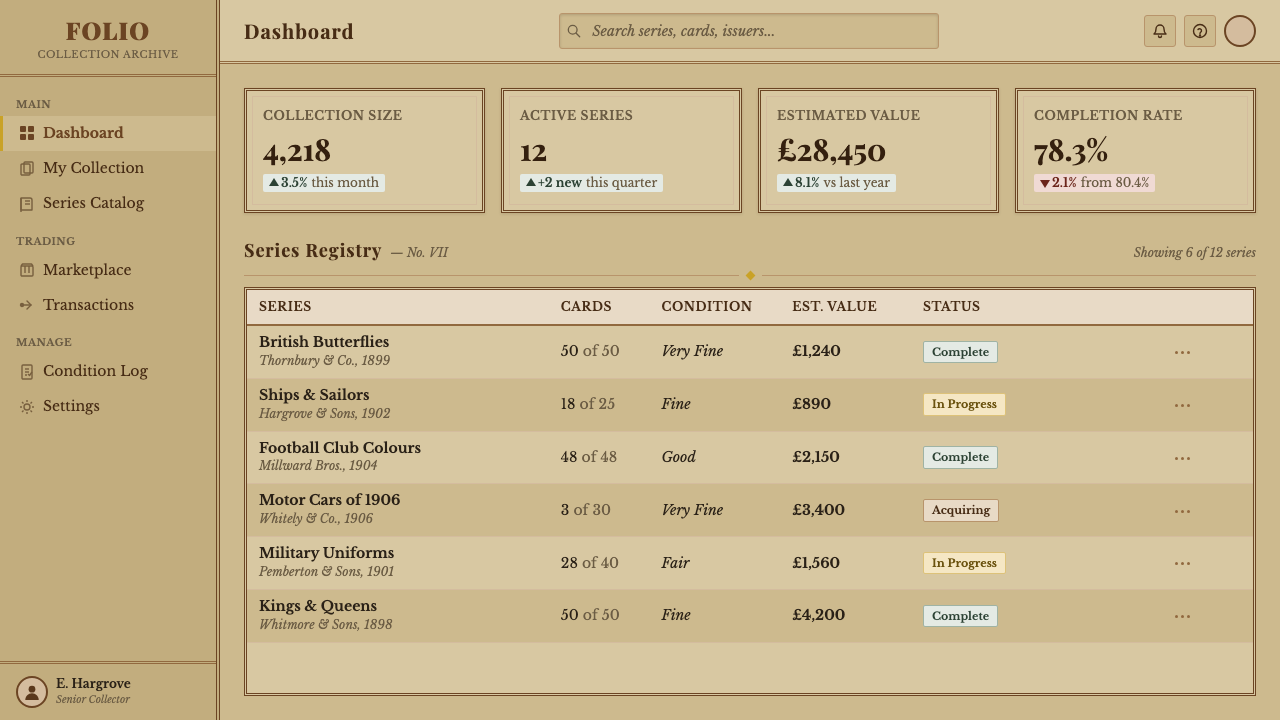Viewport: 1280px width, 720px height.
Task: Open Settings from the sidebar
Action: click(x=108, y=406)
